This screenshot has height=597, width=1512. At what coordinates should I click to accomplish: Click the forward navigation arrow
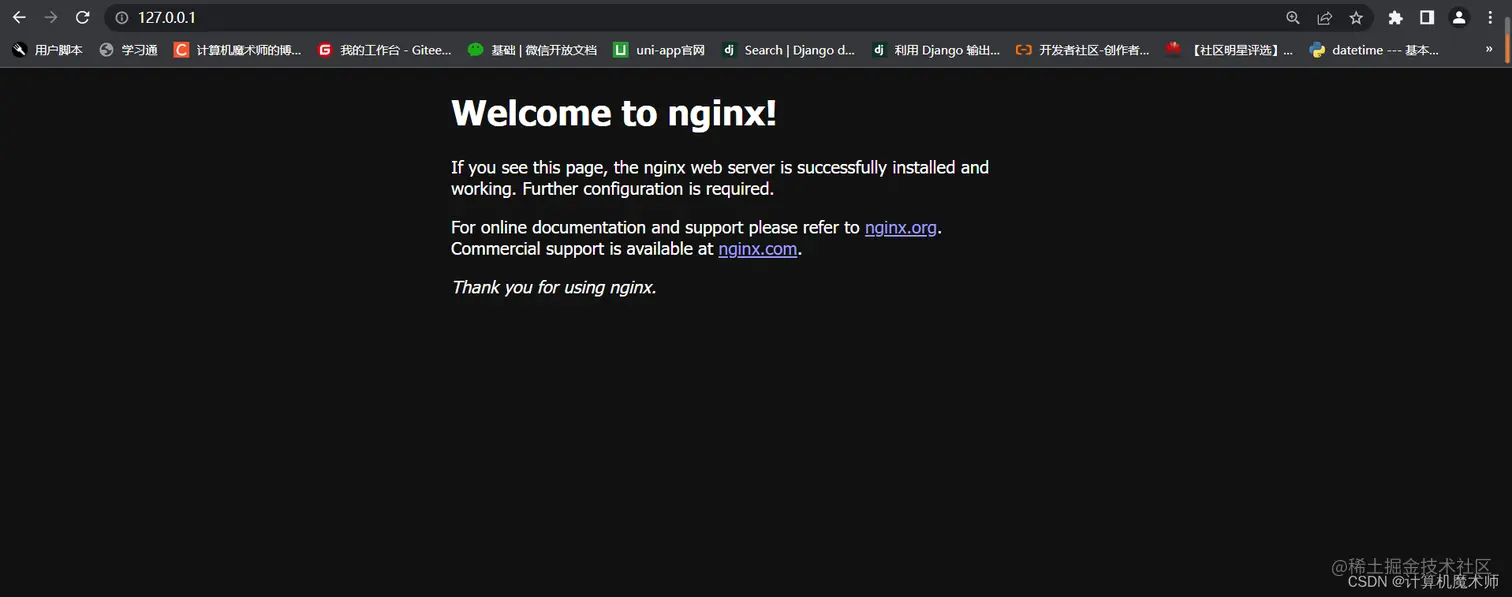[51, 18]
